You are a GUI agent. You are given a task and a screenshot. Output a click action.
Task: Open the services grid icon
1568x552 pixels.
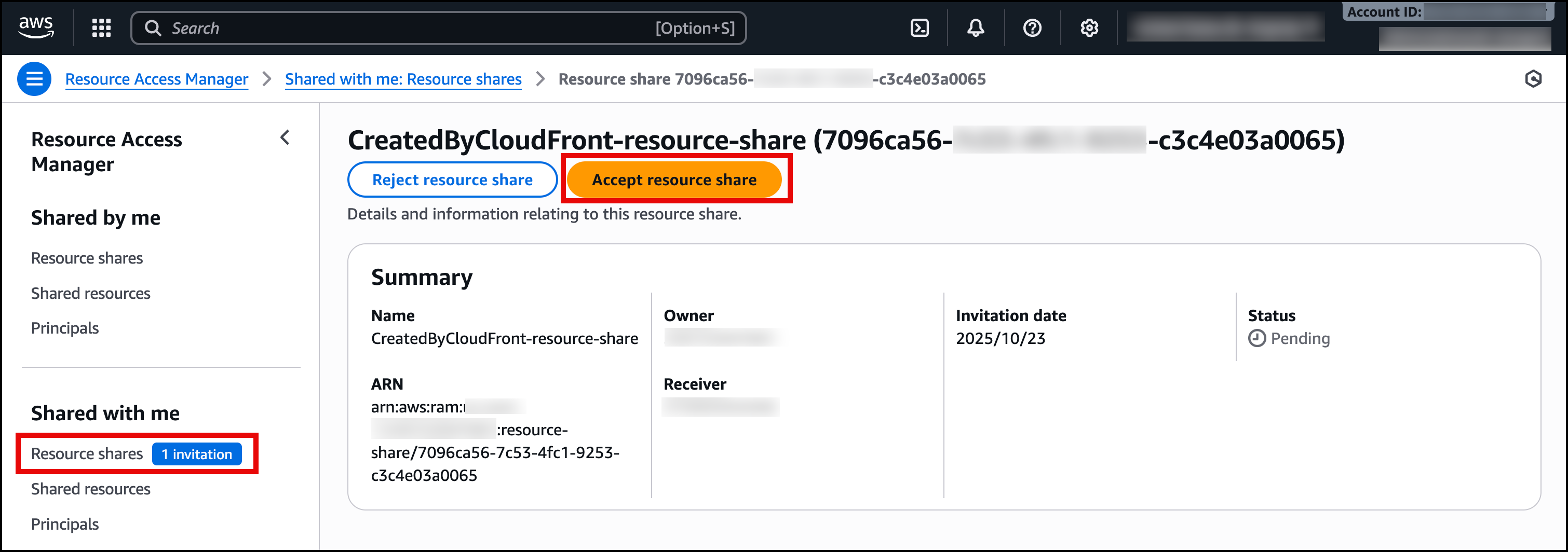click(x=101, y=28)
